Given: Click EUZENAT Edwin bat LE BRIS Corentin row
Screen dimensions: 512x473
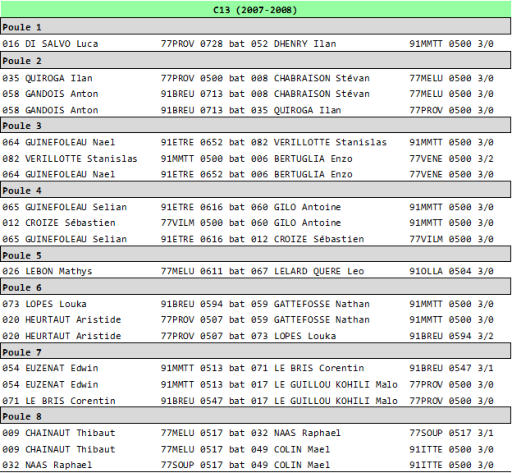Looking at the screenshot, I should [x=256, y=368].
